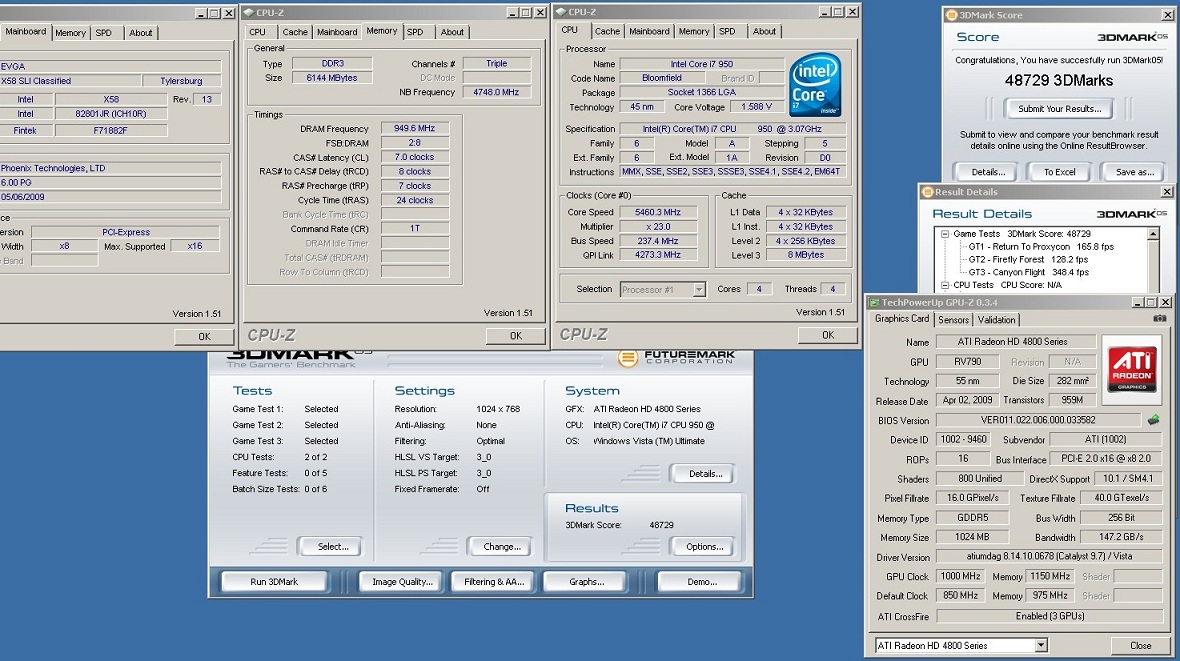The image size is (1180, 661).
Task: Click the DRAM Frequency 949.6 MHz field
Action: click(x=415, y=129)
